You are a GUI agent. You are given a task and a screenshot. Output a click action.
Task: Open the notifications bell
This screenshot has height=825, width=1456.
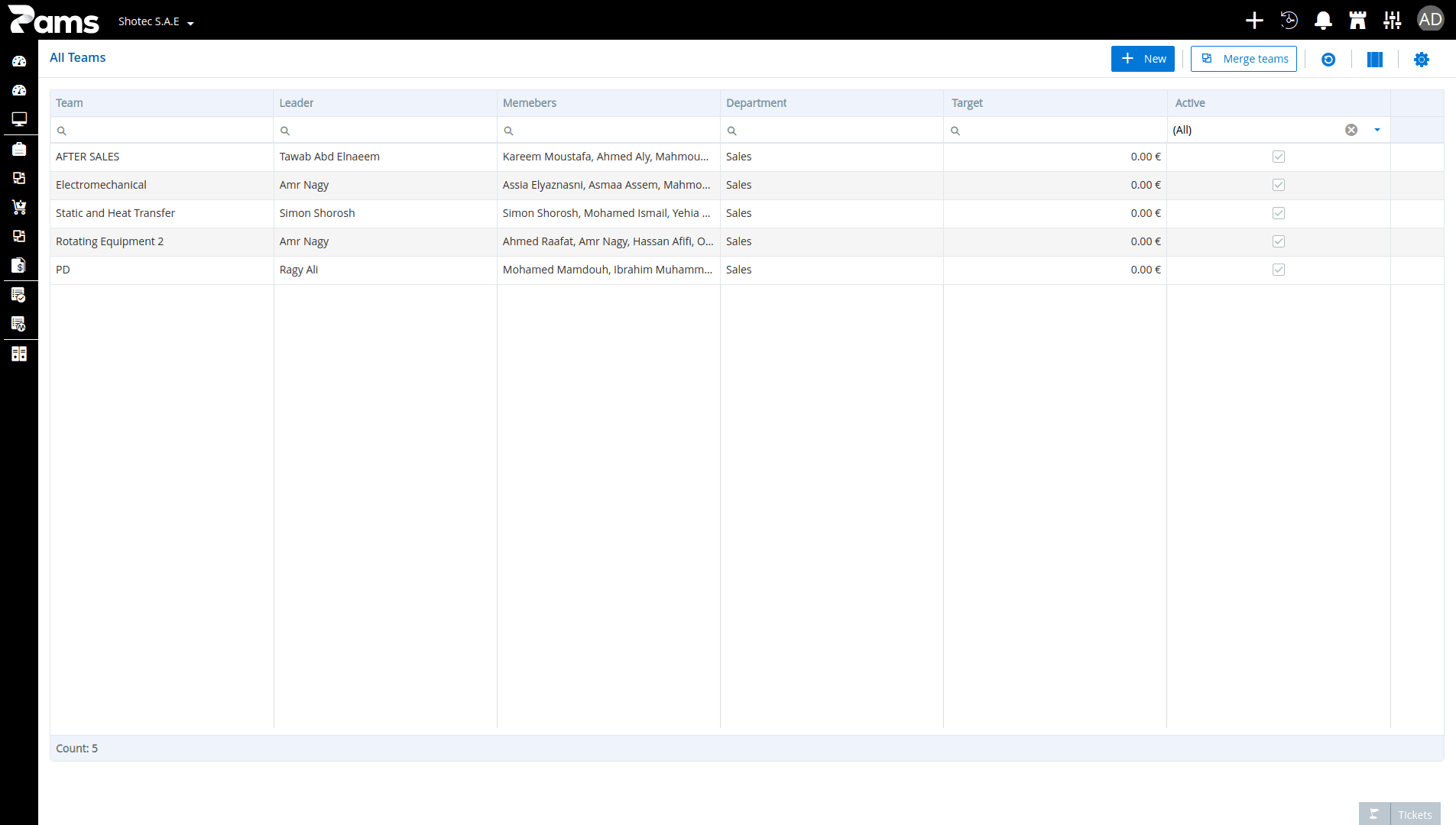[1323, 20]
